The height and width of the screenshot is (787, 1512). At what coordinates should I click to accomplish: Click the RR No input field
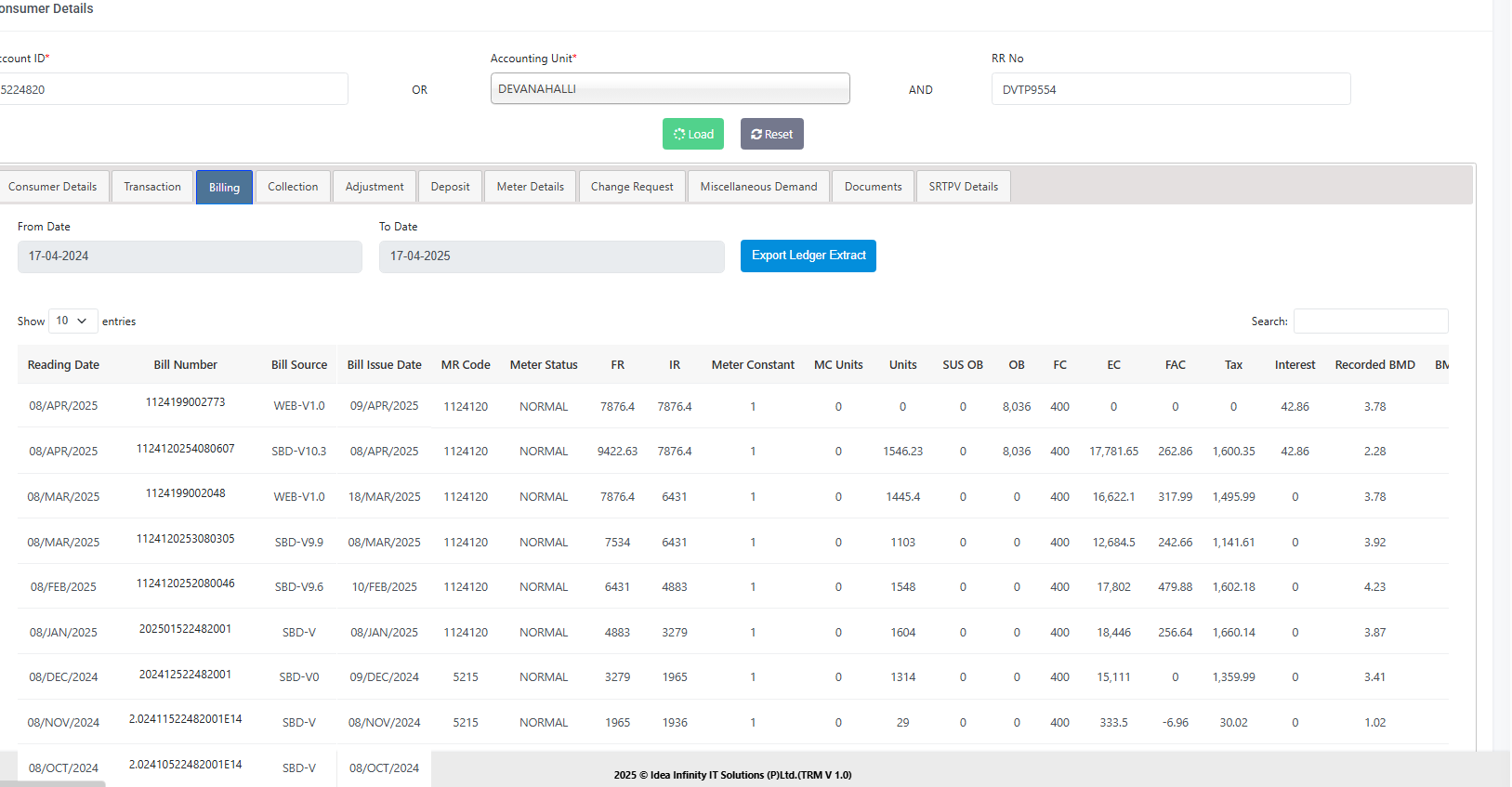coord(1170,89)
